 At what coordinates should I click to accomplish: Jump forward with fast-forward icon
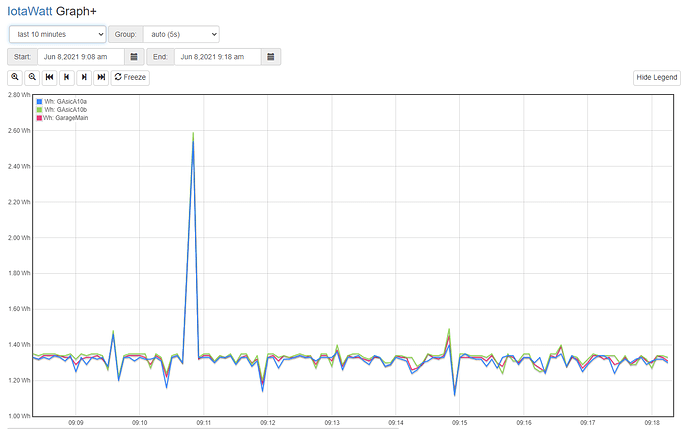(x=101, y=77)
